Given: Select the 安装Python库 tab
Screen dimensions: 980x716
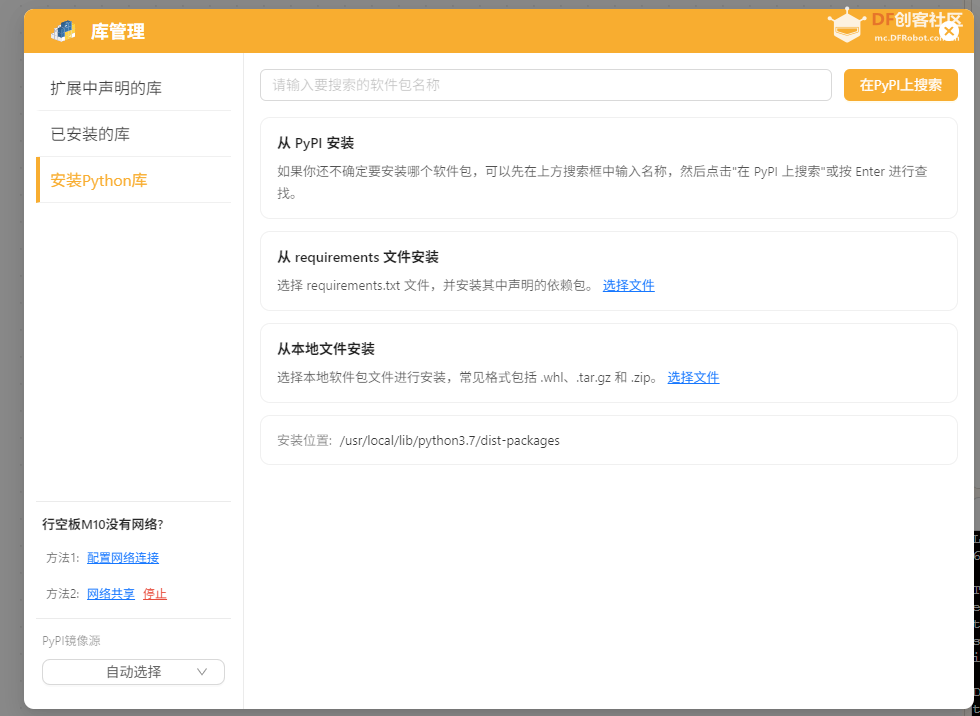Looking at the screenshot, I should tap(134, 180).
